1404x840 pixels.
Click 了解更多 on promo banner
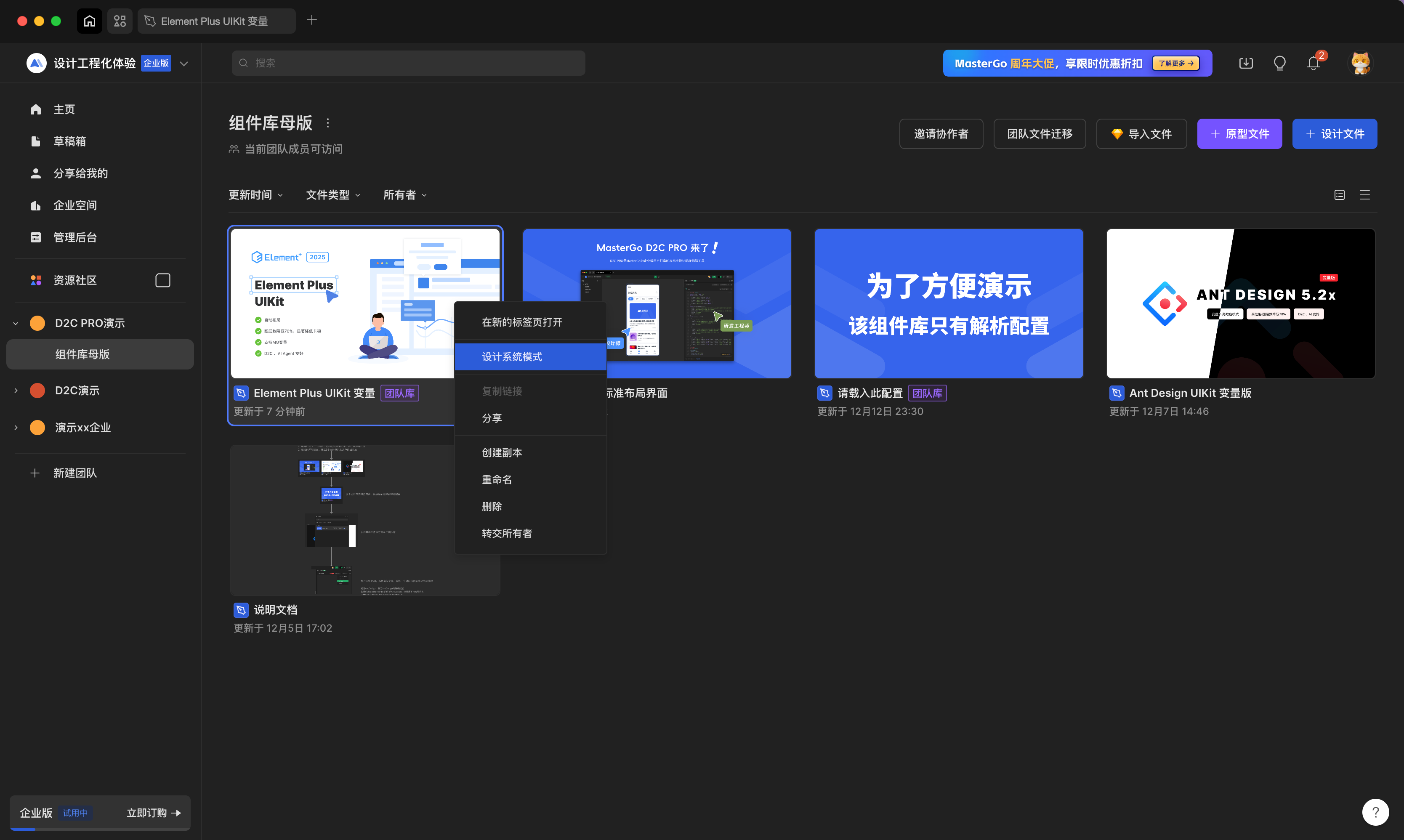pos(1176,64)
